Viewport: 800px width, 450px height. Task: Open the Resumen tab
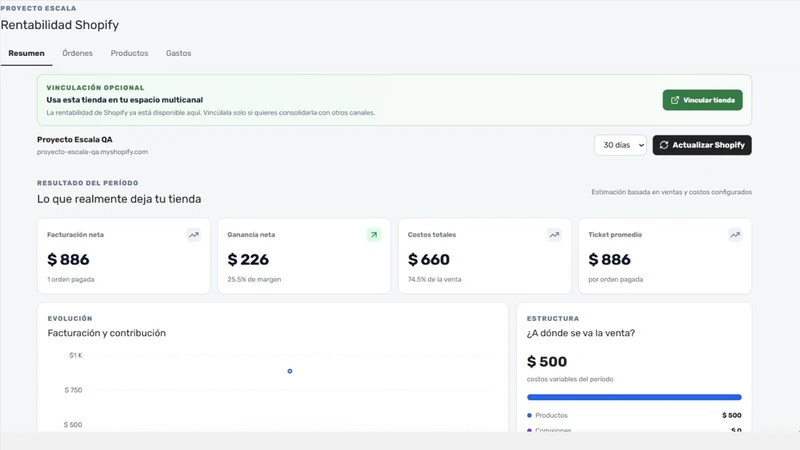[27, 53]
